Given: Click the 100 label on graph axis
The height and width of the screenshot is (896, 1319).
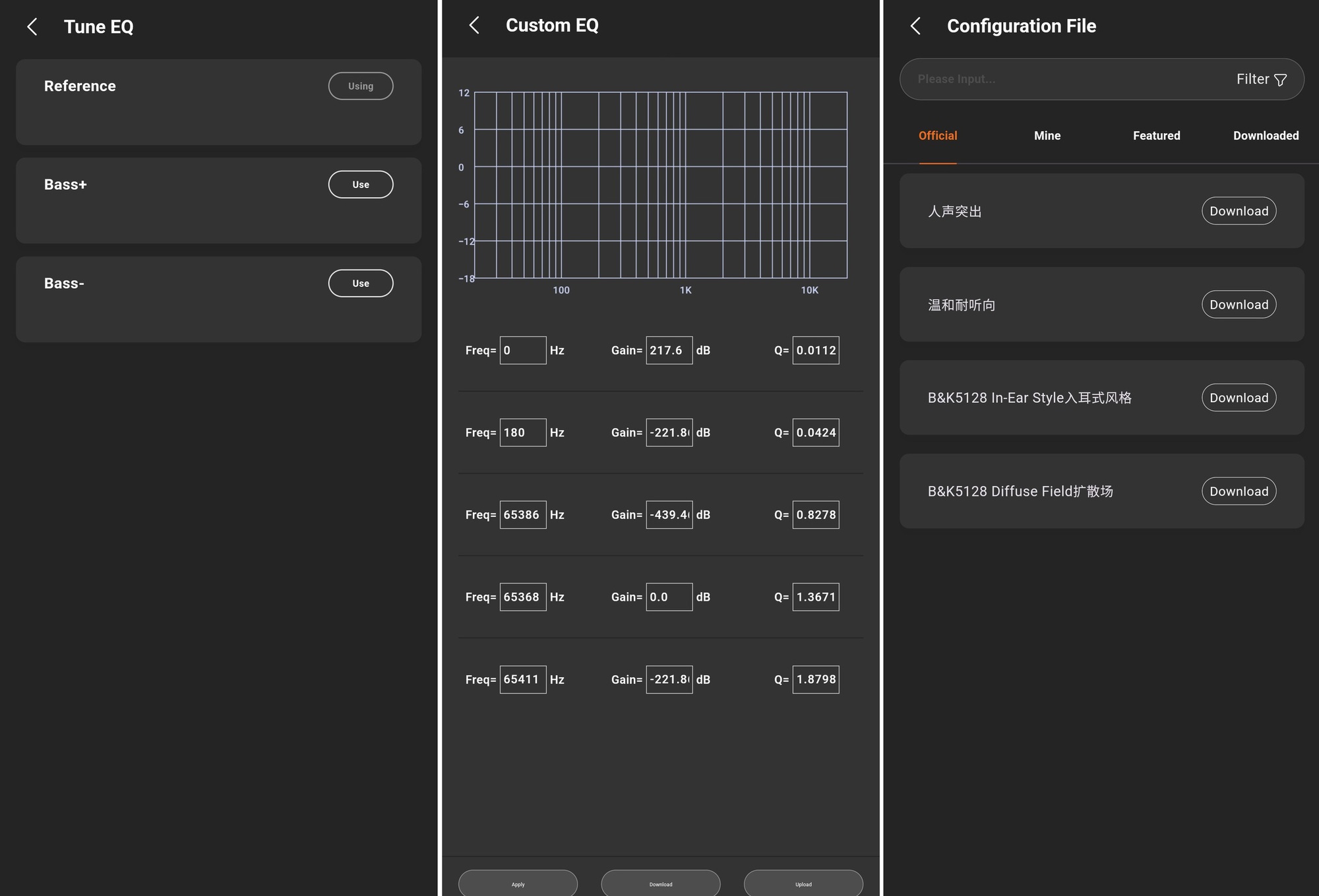Looking at the screenshot, I should tap(561, 290).
